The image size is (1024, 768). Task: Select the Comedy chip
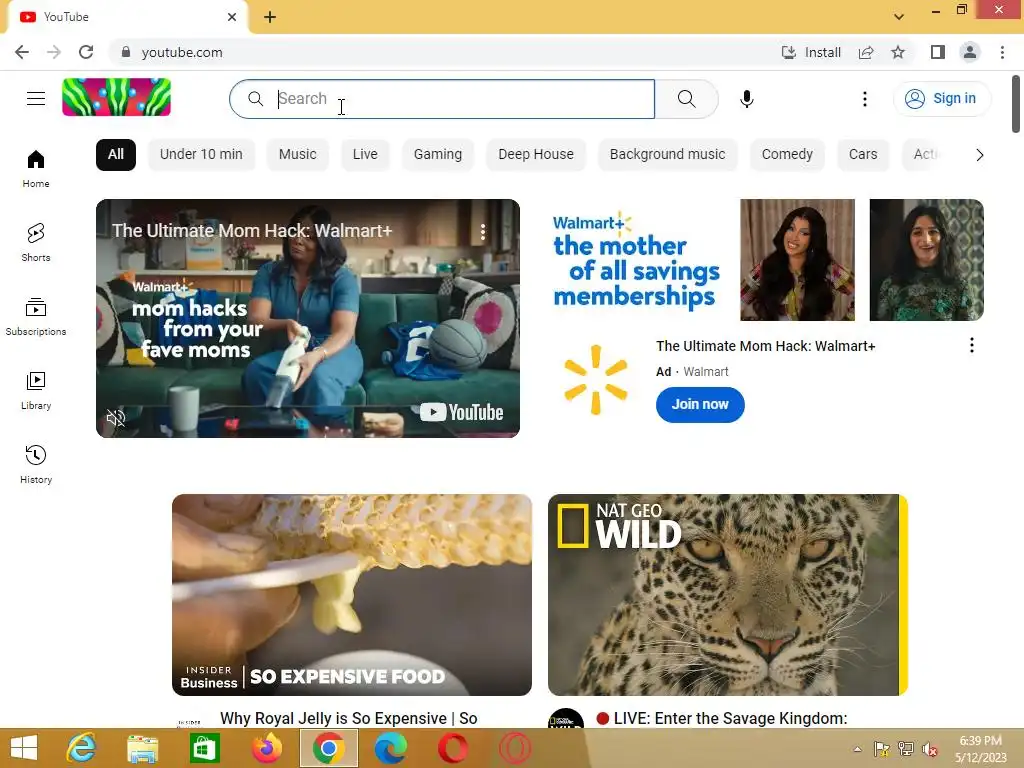coord(787,155)
